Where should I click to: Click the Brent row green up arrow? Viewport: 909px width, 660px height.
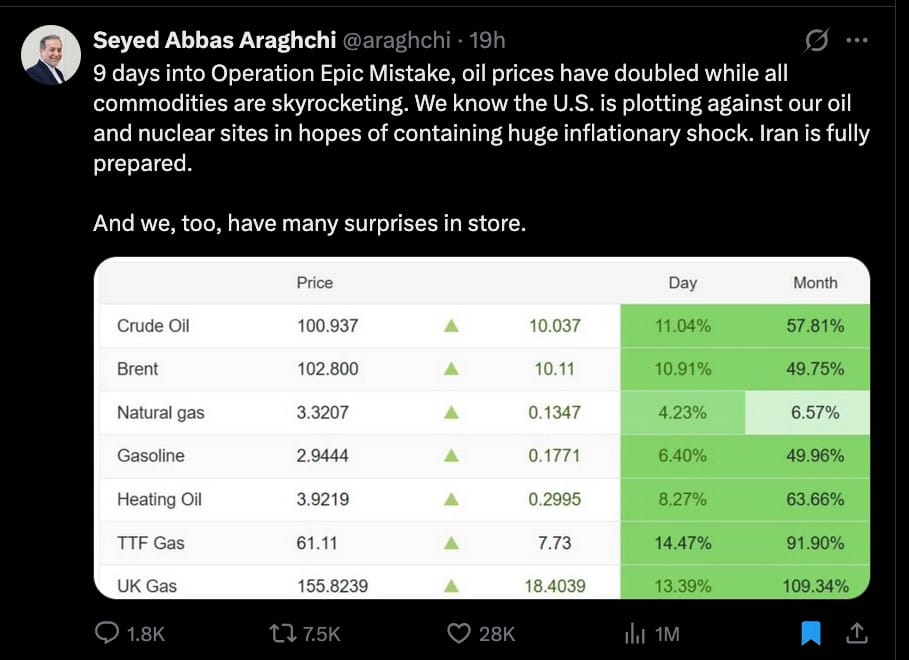(x=451, y=369)
